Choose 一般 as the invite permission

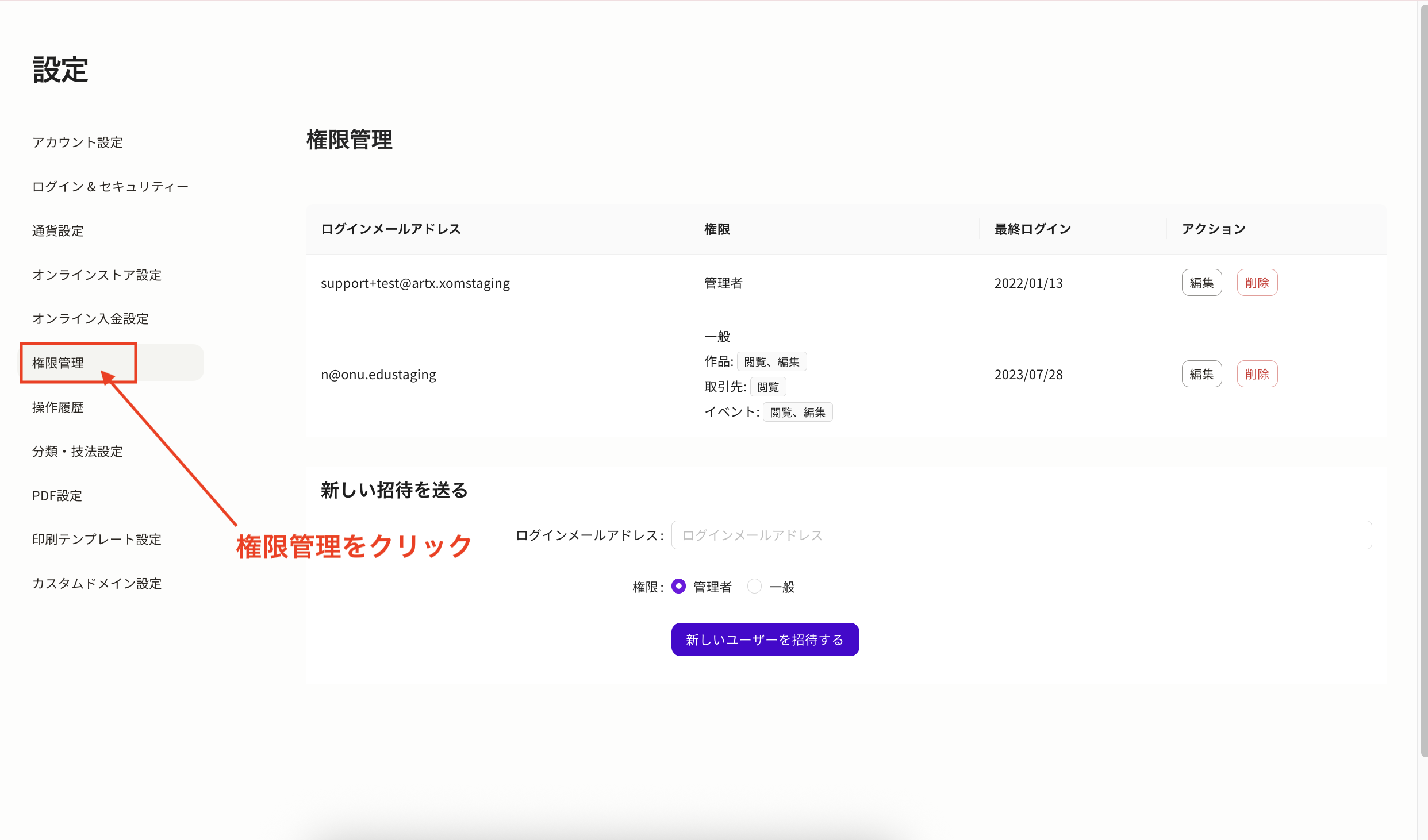coord(754,586)
